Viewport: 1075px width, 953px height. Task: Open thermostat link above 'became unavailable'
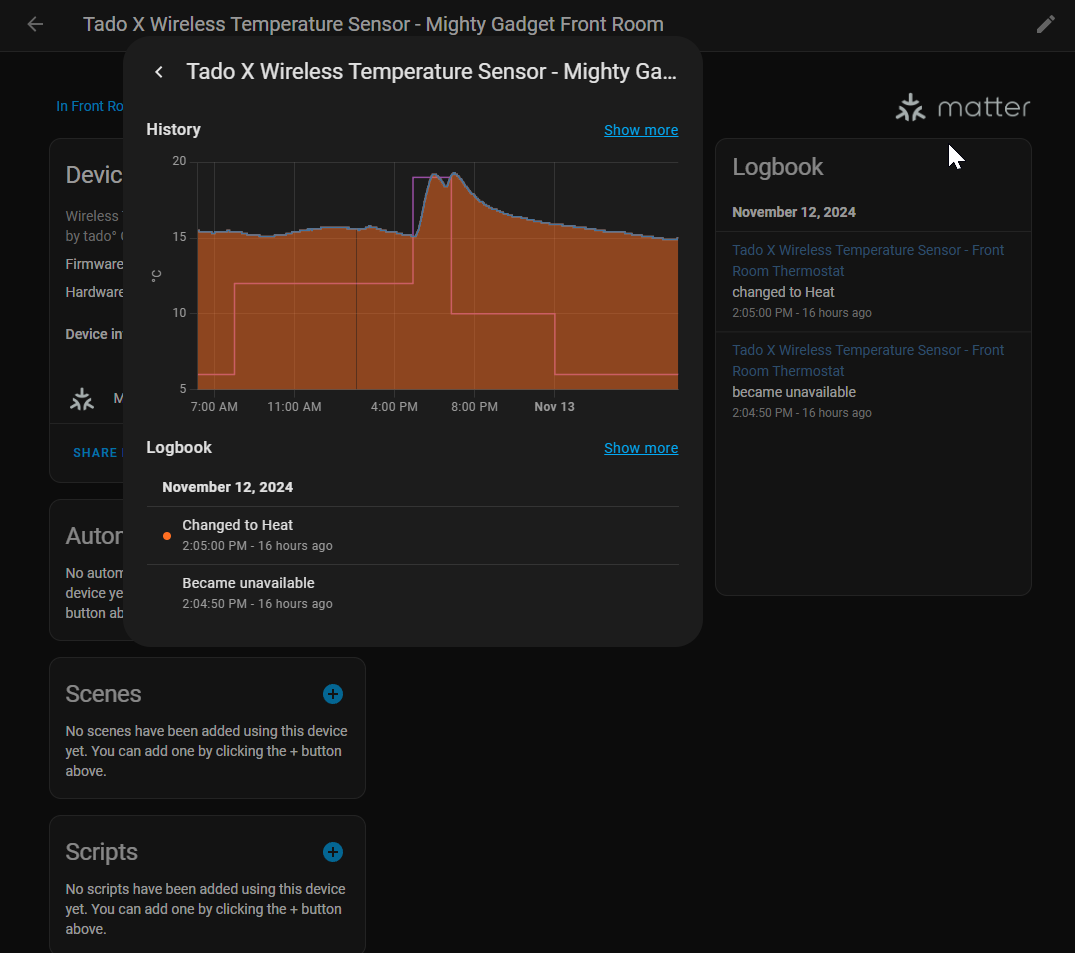867,360
